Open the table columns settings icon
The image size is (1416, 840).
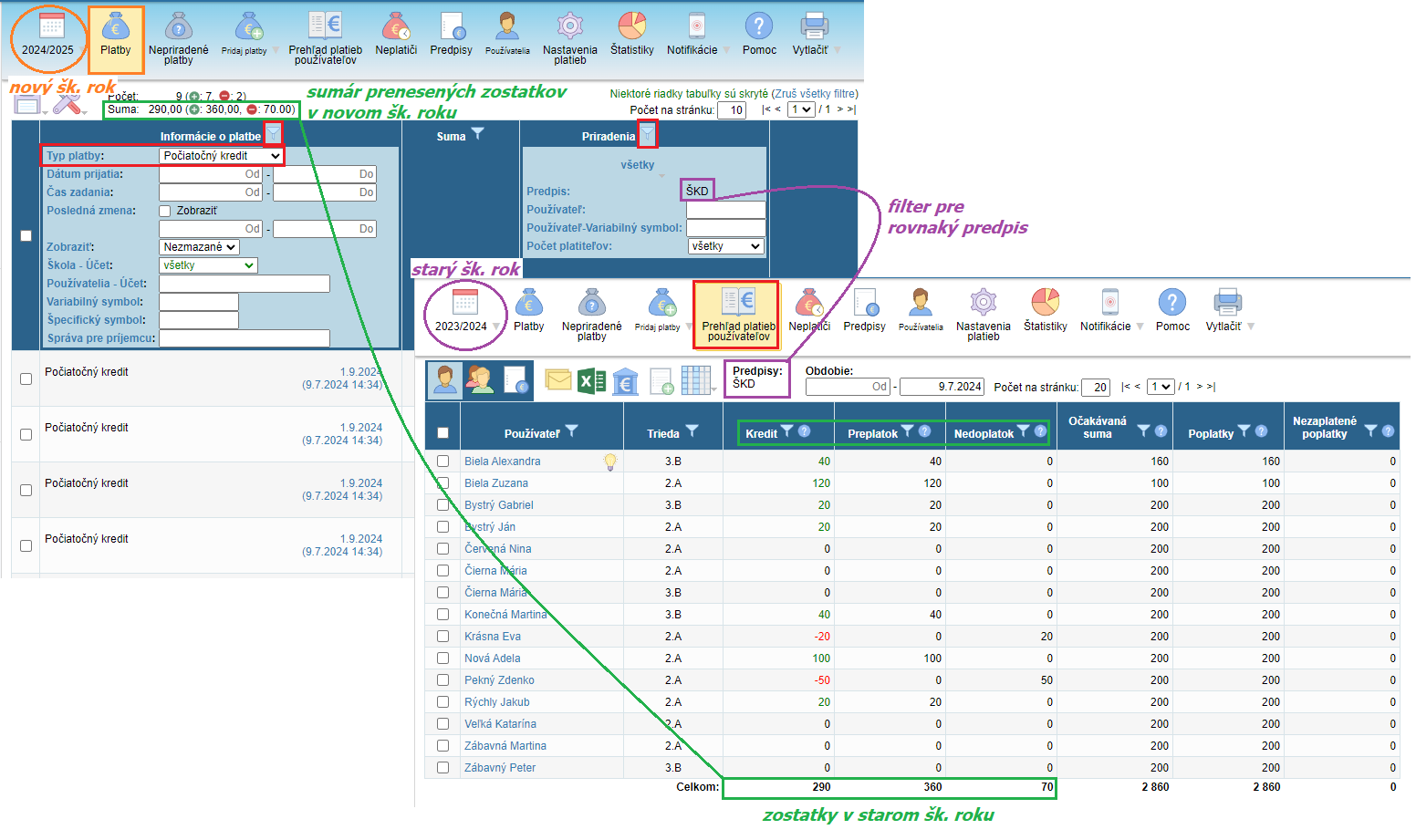[x=696, y=381]
